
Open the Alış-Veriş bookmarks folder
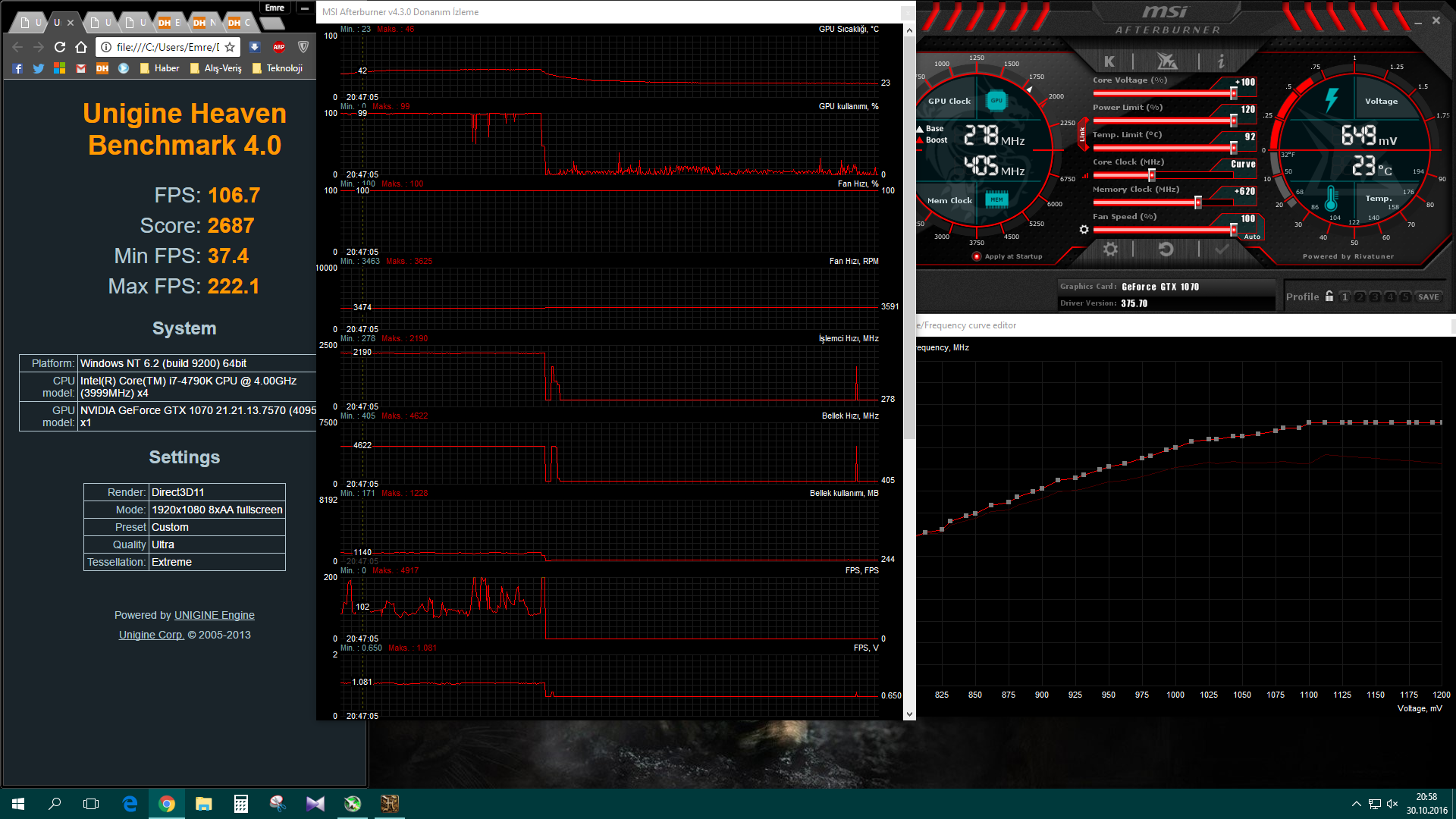215,68
